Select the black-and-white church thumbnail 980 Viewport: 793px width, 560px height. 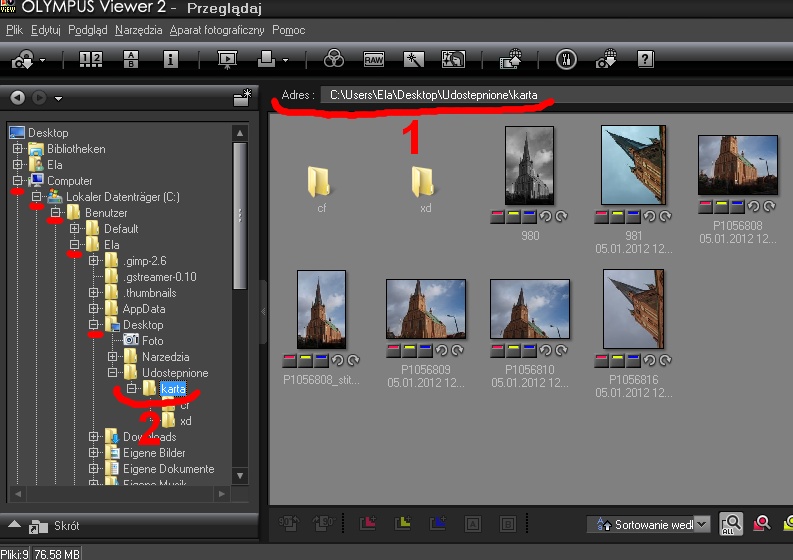pos(529,166)
